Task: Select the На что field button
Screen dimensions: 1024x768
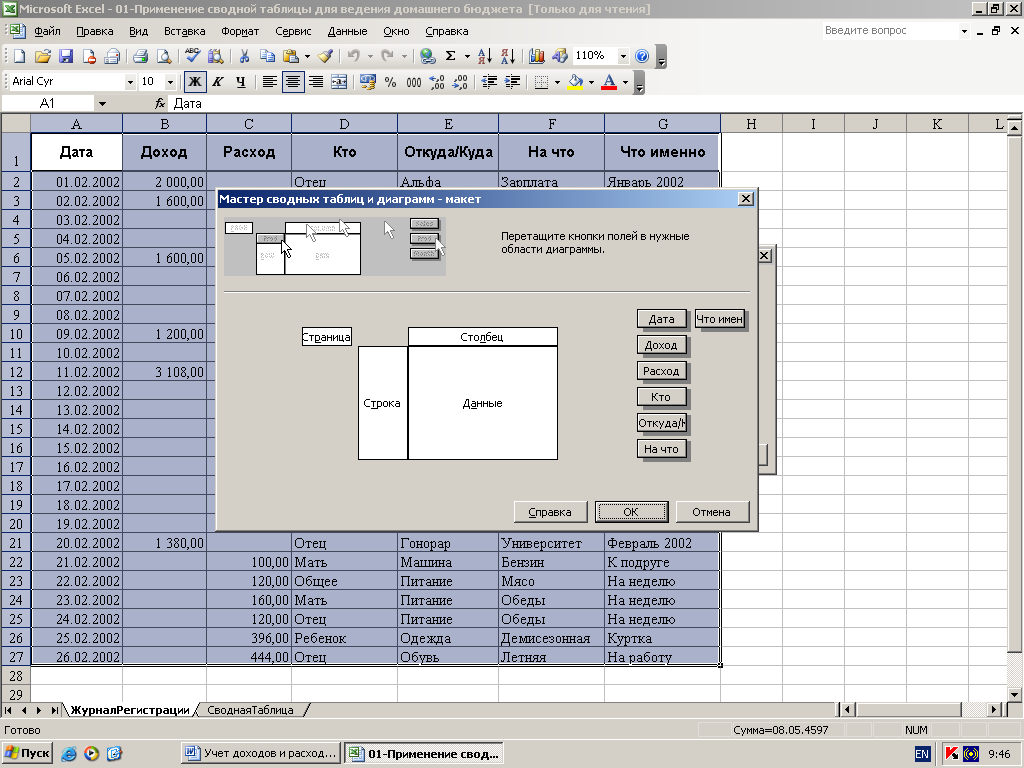Action: point(662,449)
